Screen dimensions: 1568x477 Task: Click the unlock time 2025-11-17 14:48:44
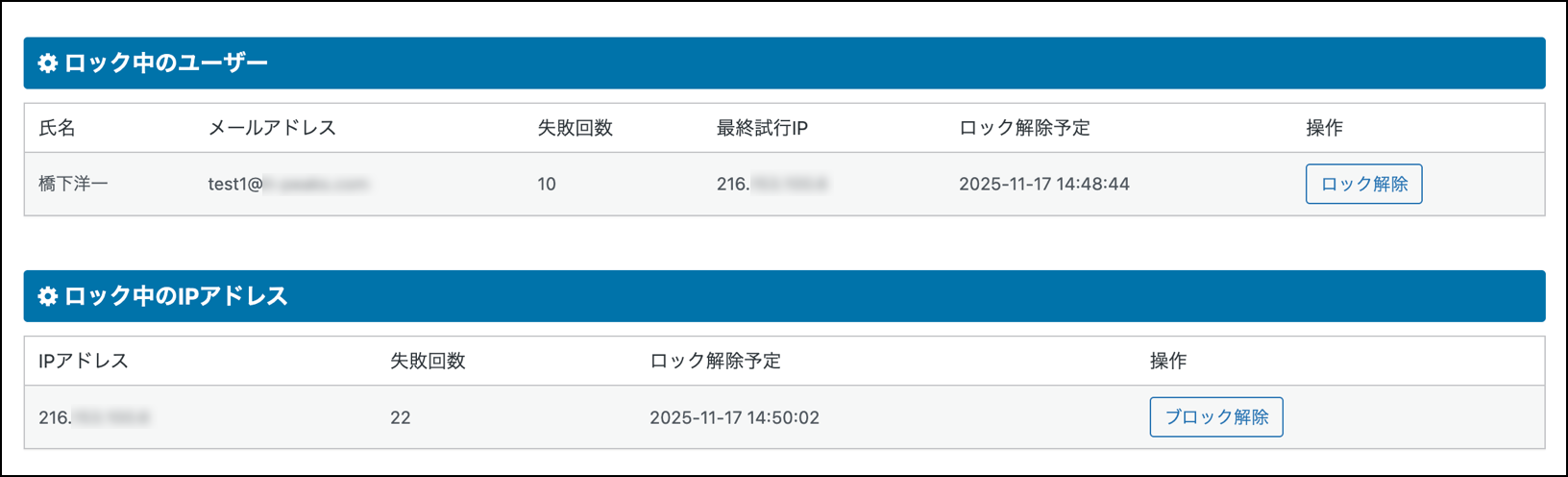point(1043,184)
